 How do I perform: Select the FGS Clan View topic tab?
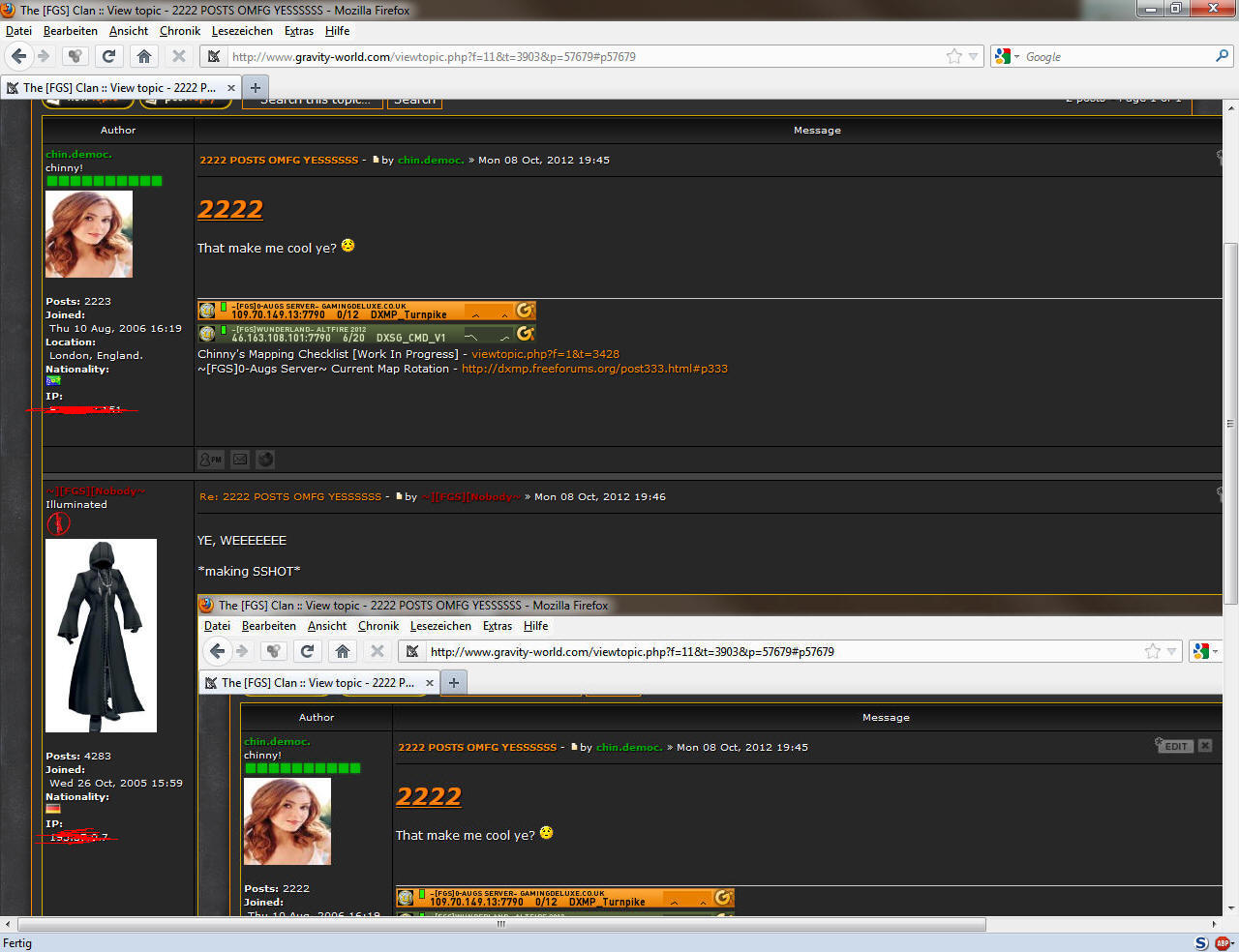click(x=119, y=87)
